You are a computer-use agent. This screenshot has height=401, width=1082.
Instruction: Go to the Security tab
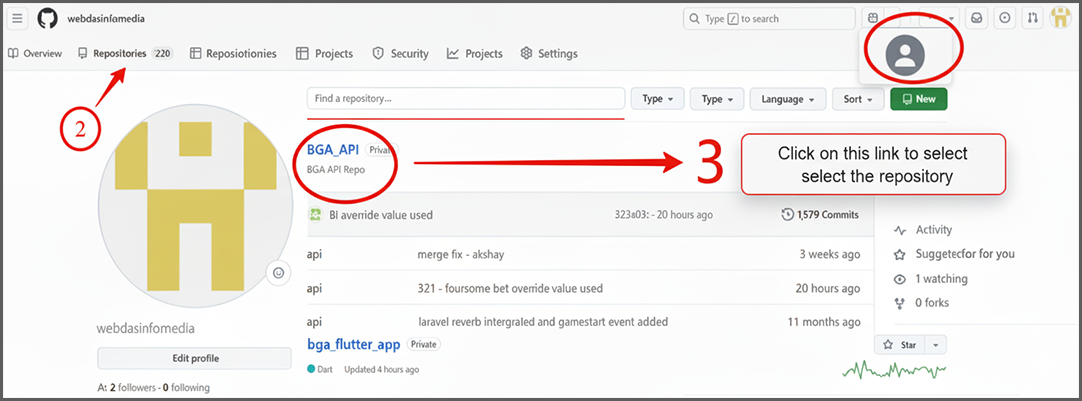(400, 54)
